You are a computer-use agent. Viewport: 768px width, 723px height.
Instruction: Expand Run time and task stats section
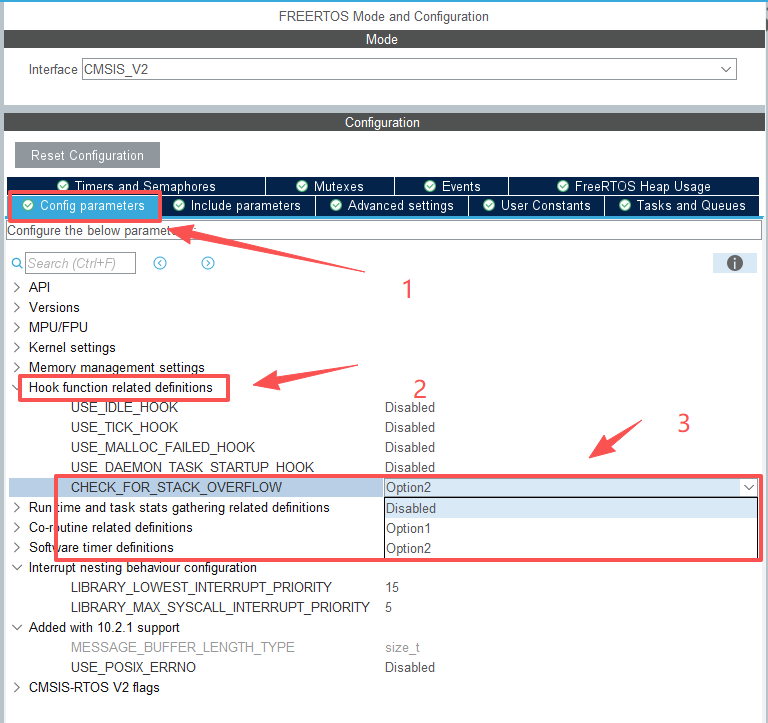click(17, 507)
